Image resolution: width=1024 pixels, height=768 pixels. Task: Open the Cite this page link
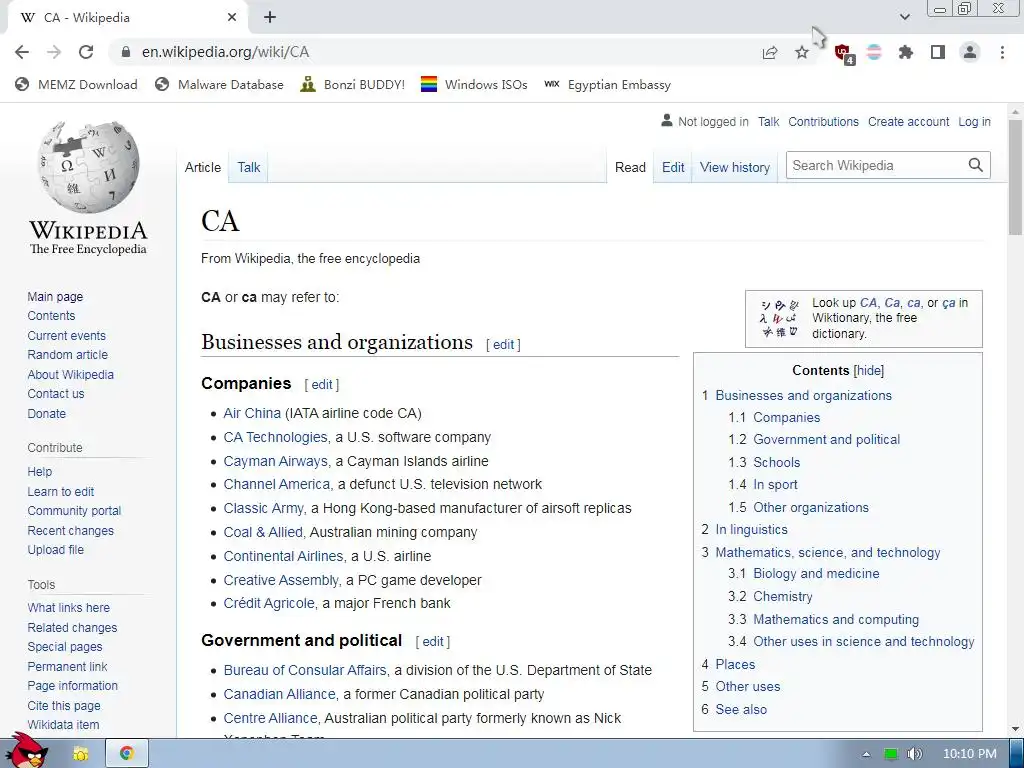(x=64, y=705)
